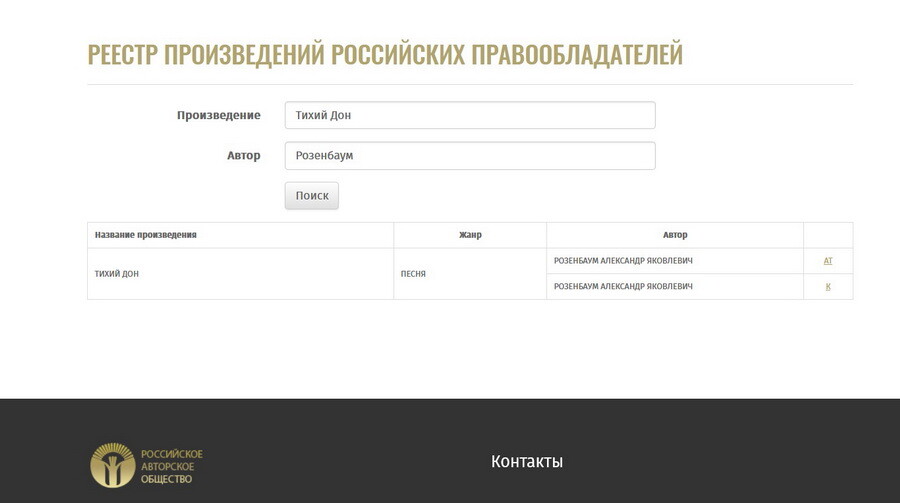Screen dimensions: 900x503
Task: Click the Автор column header in results table
Action: (x=675, y=235)
